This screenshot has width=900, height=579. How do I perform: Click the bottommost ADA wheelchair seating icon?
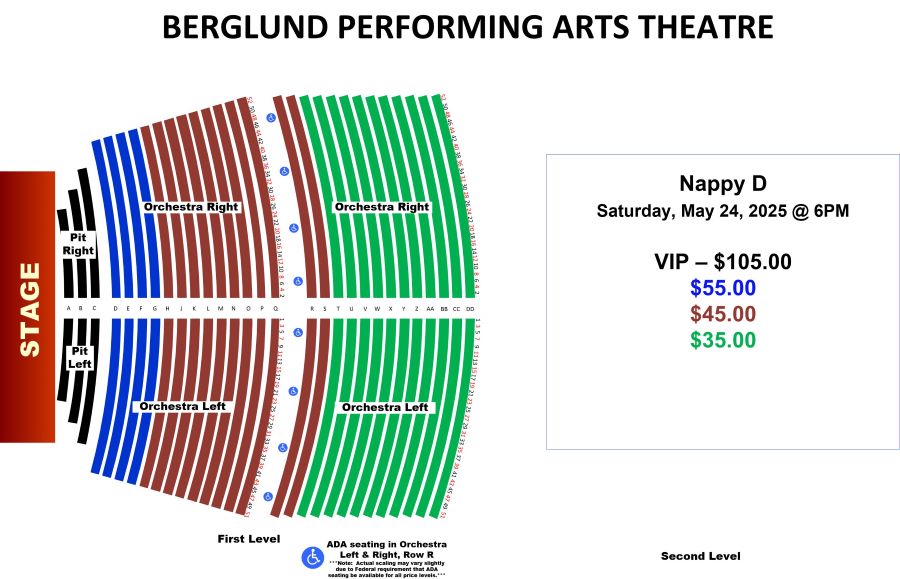pyautogui.click(x=270, y=497)
